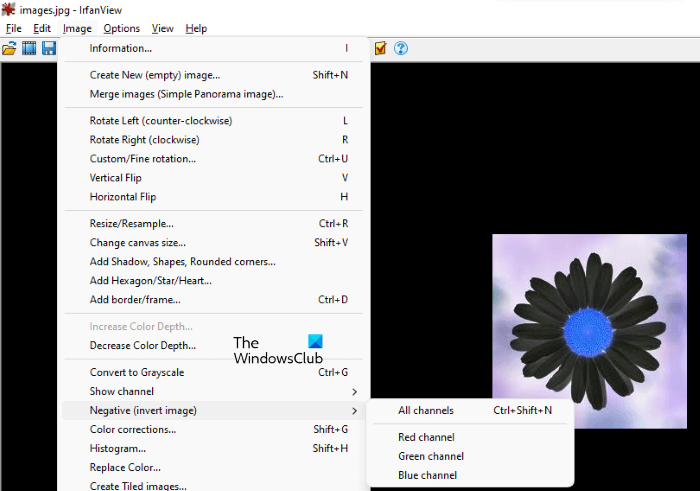The width and height of the screenshot is (700, 491).
Task: Apply Horizontal Flip
Action: (x=213, y=197)
